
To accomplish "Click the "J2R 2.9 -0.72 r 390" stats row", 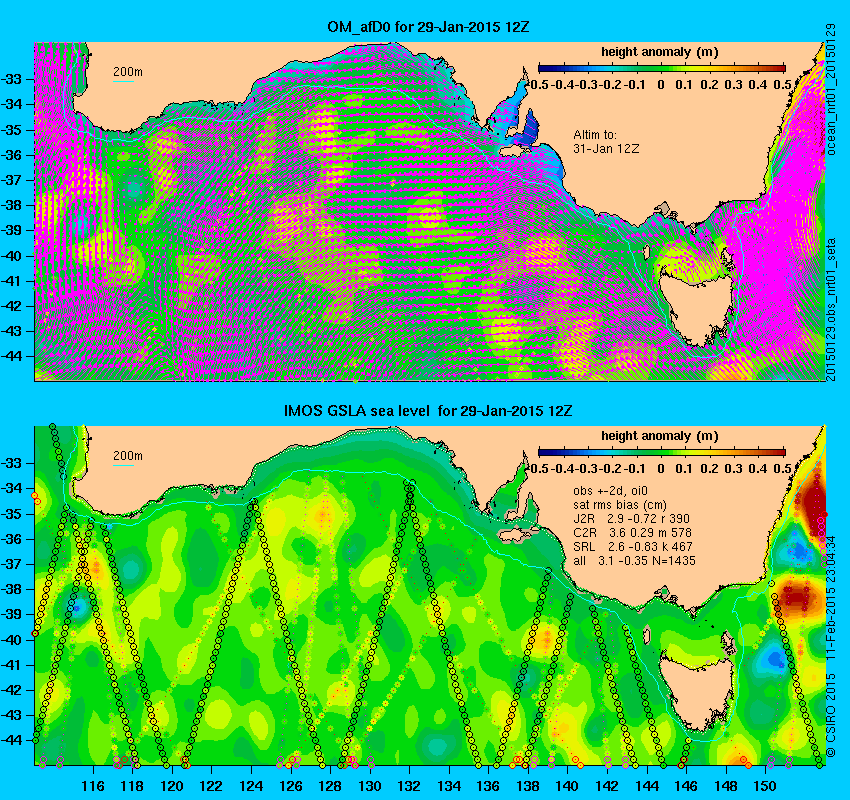I will coord(631,519).
